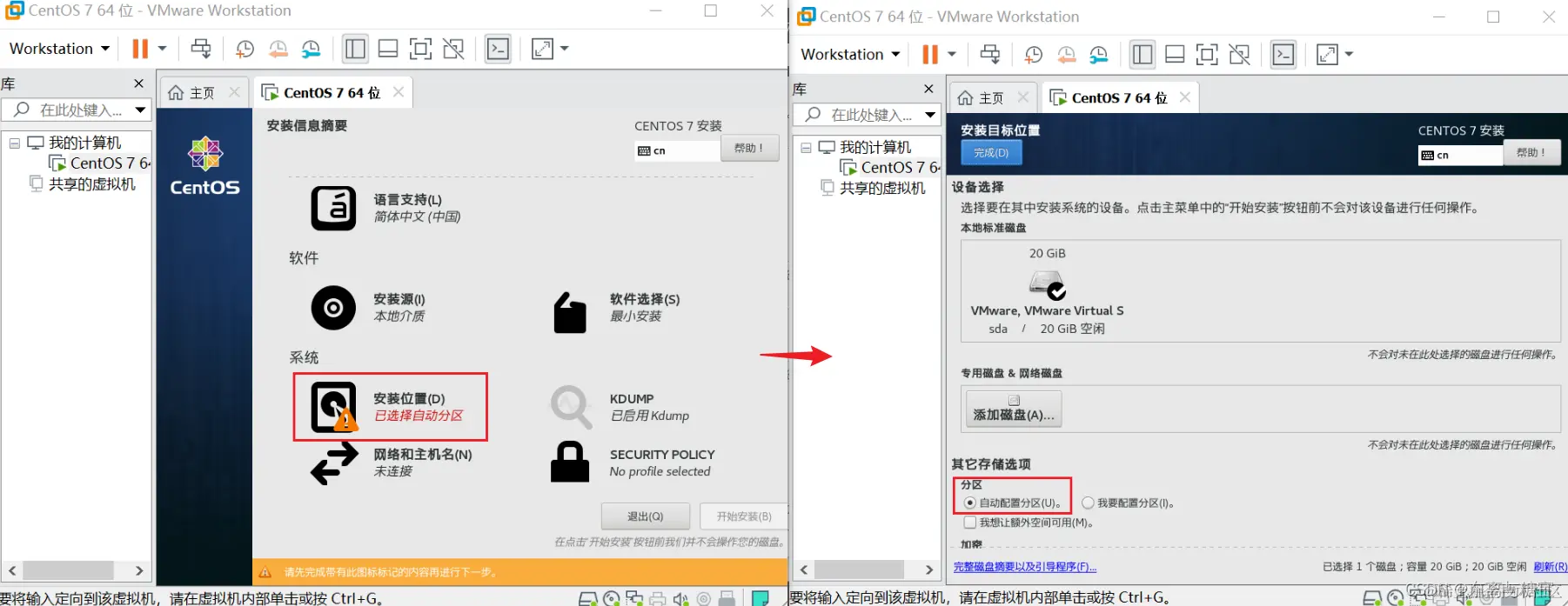Image resolution: width=1568 pixels, height=606 pixels.
Task: Open 网络和主机名(N) settings
Action: pos(392,463)
